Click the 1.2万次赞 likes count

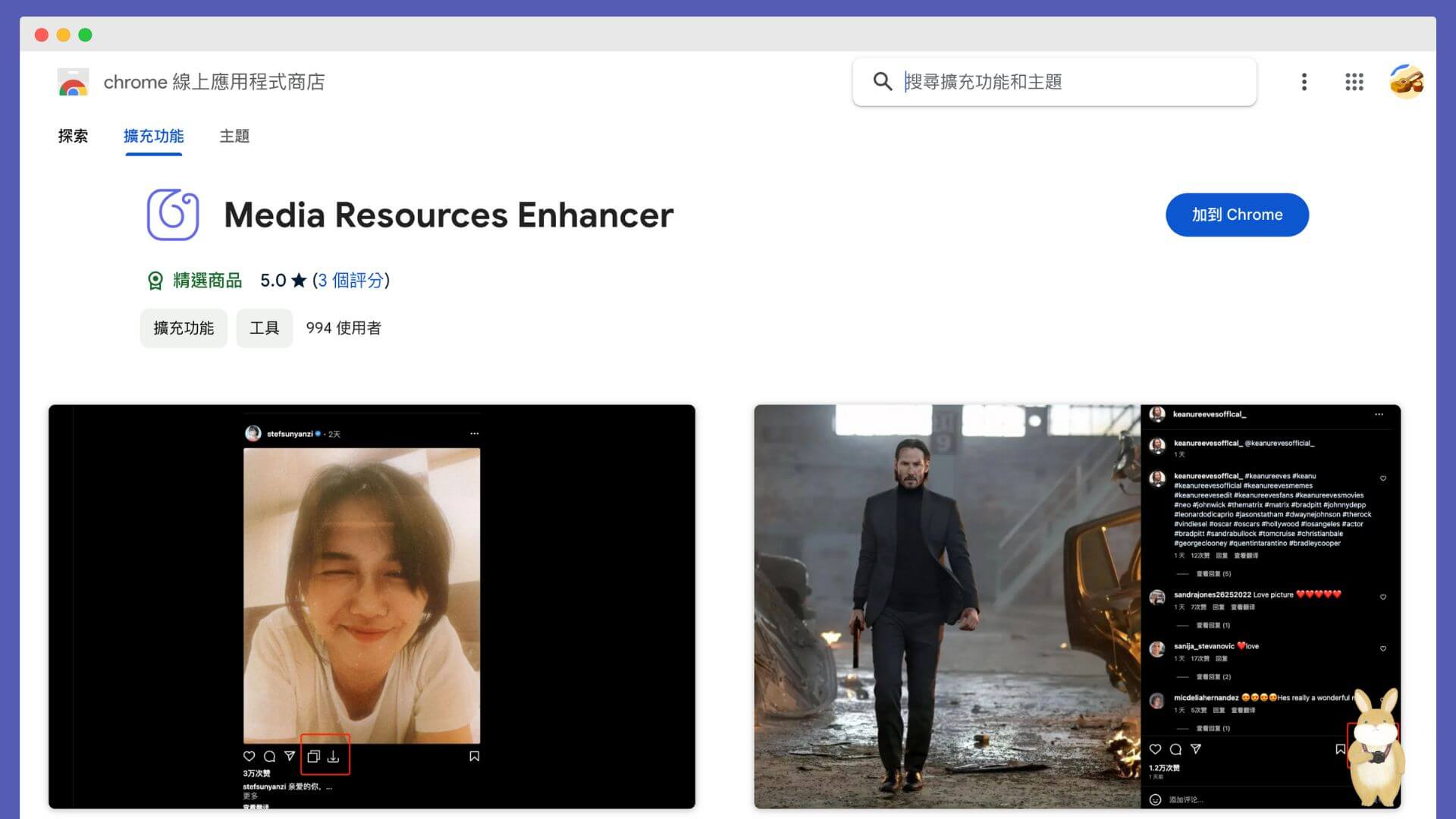1164,768
